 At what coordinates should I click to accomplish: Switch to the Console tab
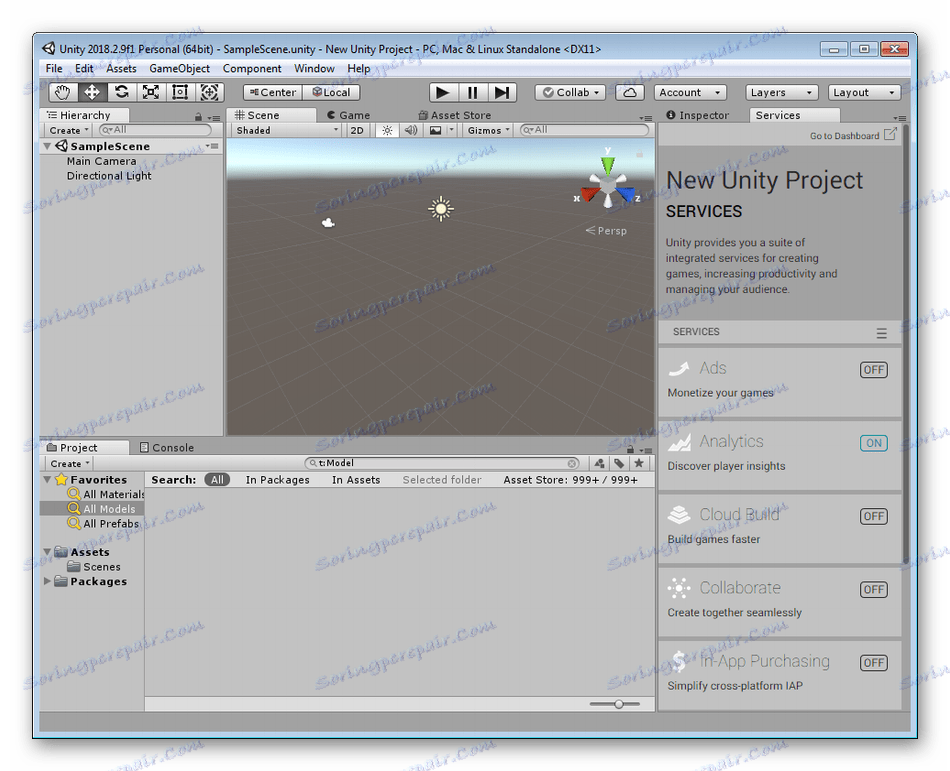click(x=167, y=448)
